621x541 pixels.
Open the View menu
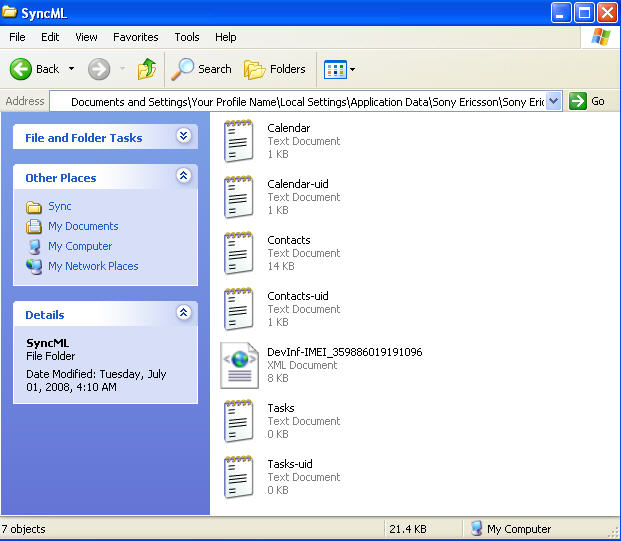(86, 37)
